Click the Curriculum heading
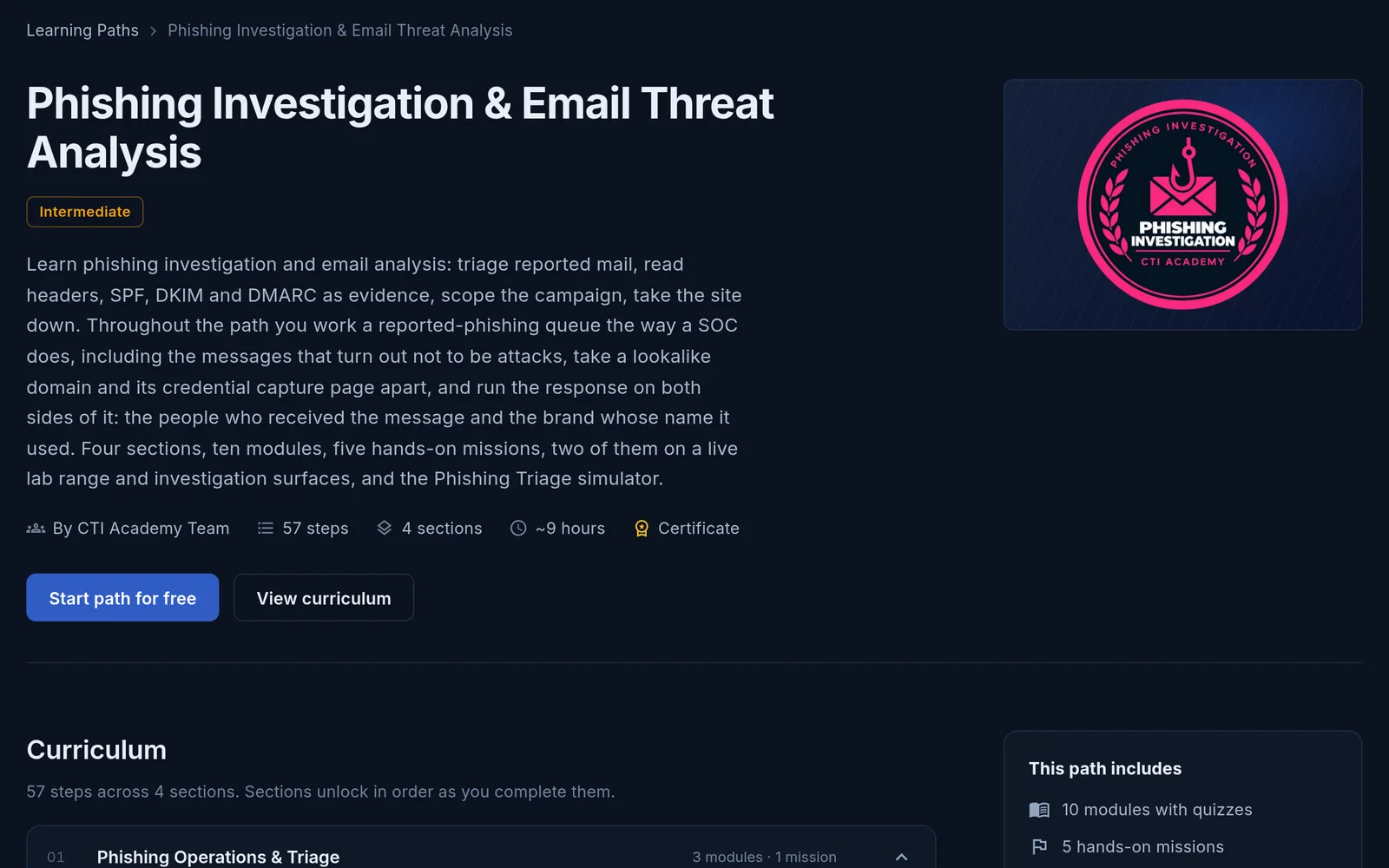The width and height of the screenshot is (1389, 868). pyautogui.click(x=96, y=750)
